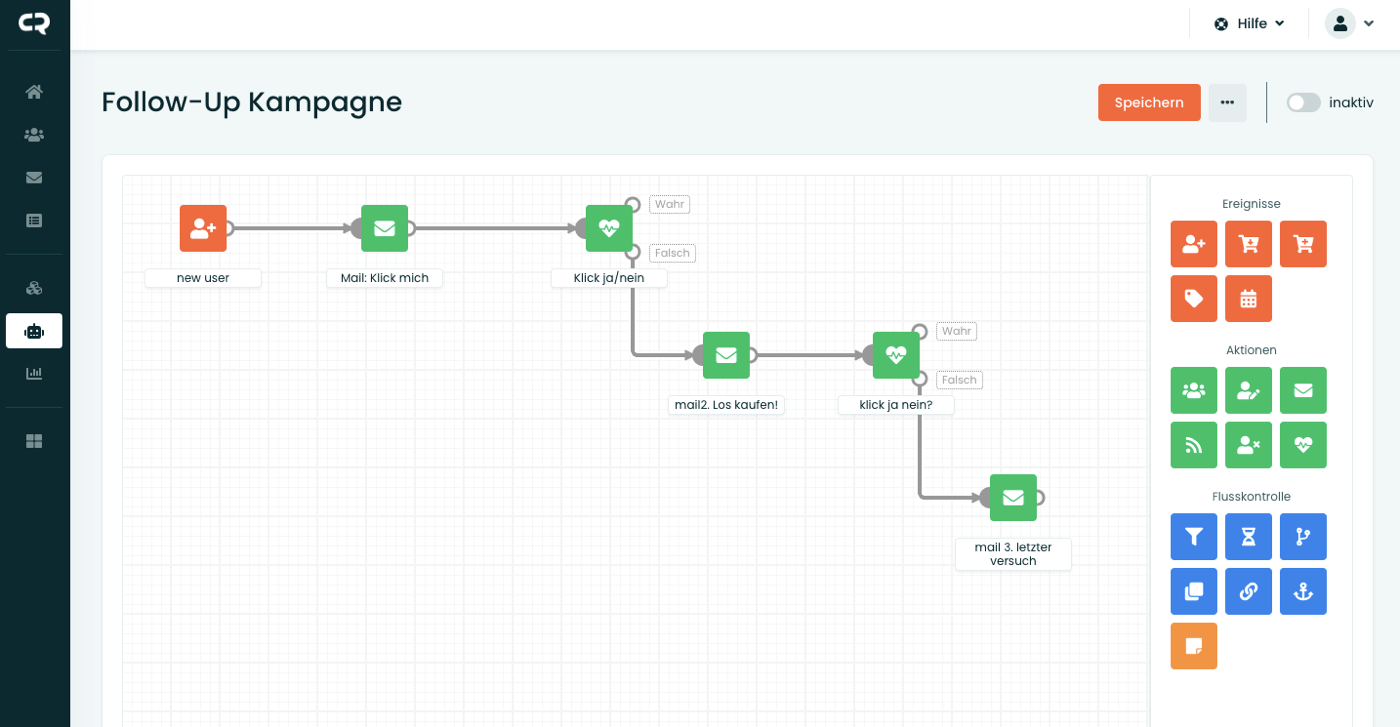Open the home page from sidebar
Viewport: 1400px width, 727px height.
coord(34,92)
